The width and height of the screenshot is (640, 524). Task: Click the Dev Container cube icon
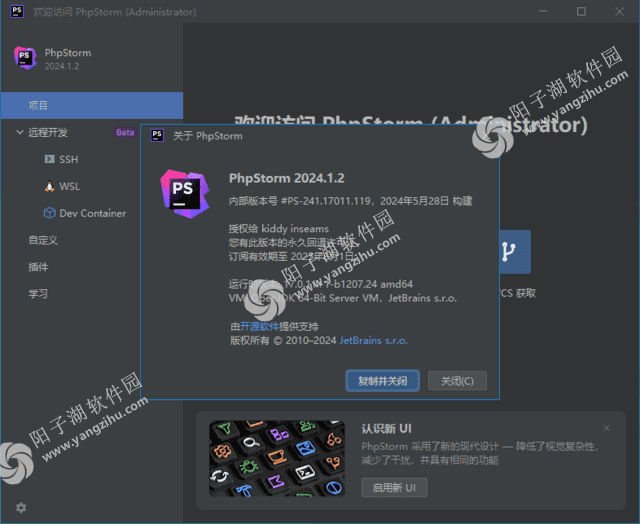pos(49,213)
